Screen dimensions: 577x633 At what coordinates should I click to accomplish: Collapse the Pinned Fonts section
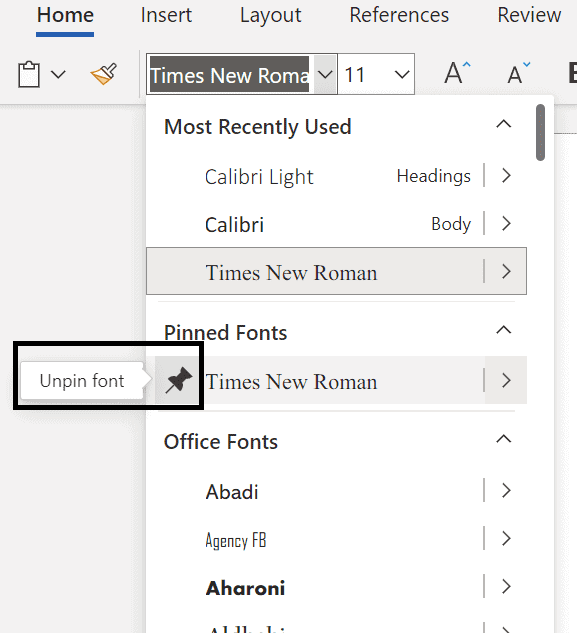click(504, 330)
